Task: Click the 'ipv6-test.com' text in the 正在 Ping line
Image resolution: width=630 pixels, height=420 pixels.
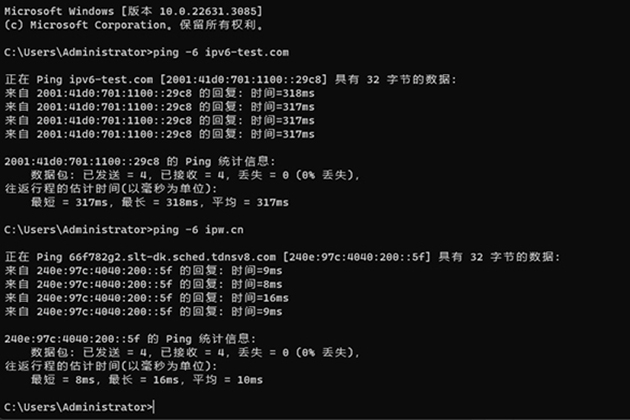Action: (x=111, y=80)
